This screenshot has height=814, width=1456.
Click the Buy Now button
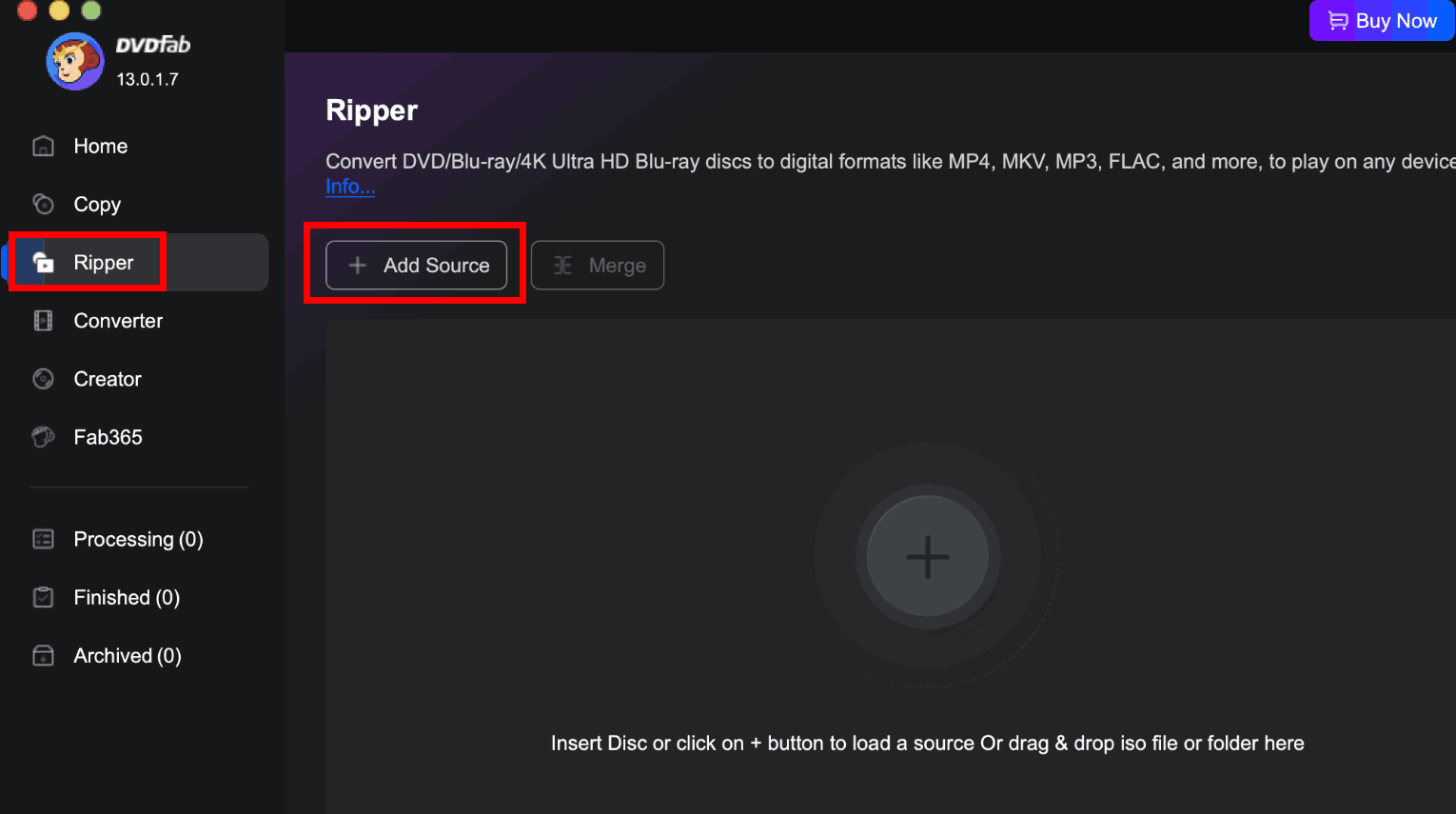click(1382, 21)
